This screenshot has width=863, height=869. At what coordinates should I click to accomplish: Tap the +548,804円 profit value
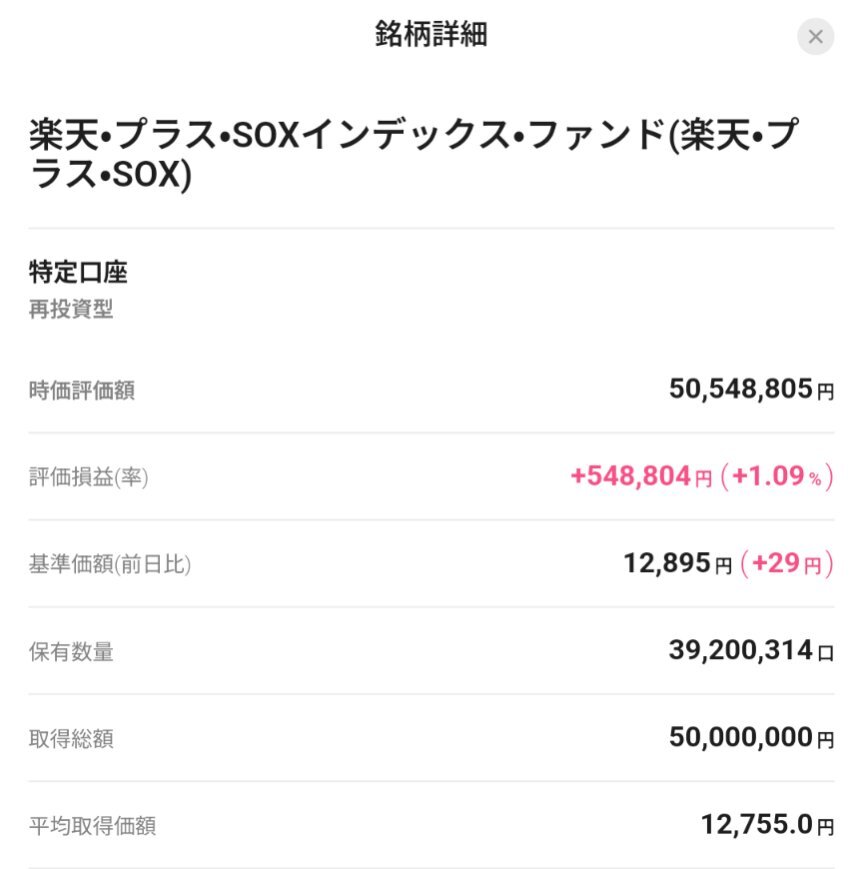coord(641,476)
